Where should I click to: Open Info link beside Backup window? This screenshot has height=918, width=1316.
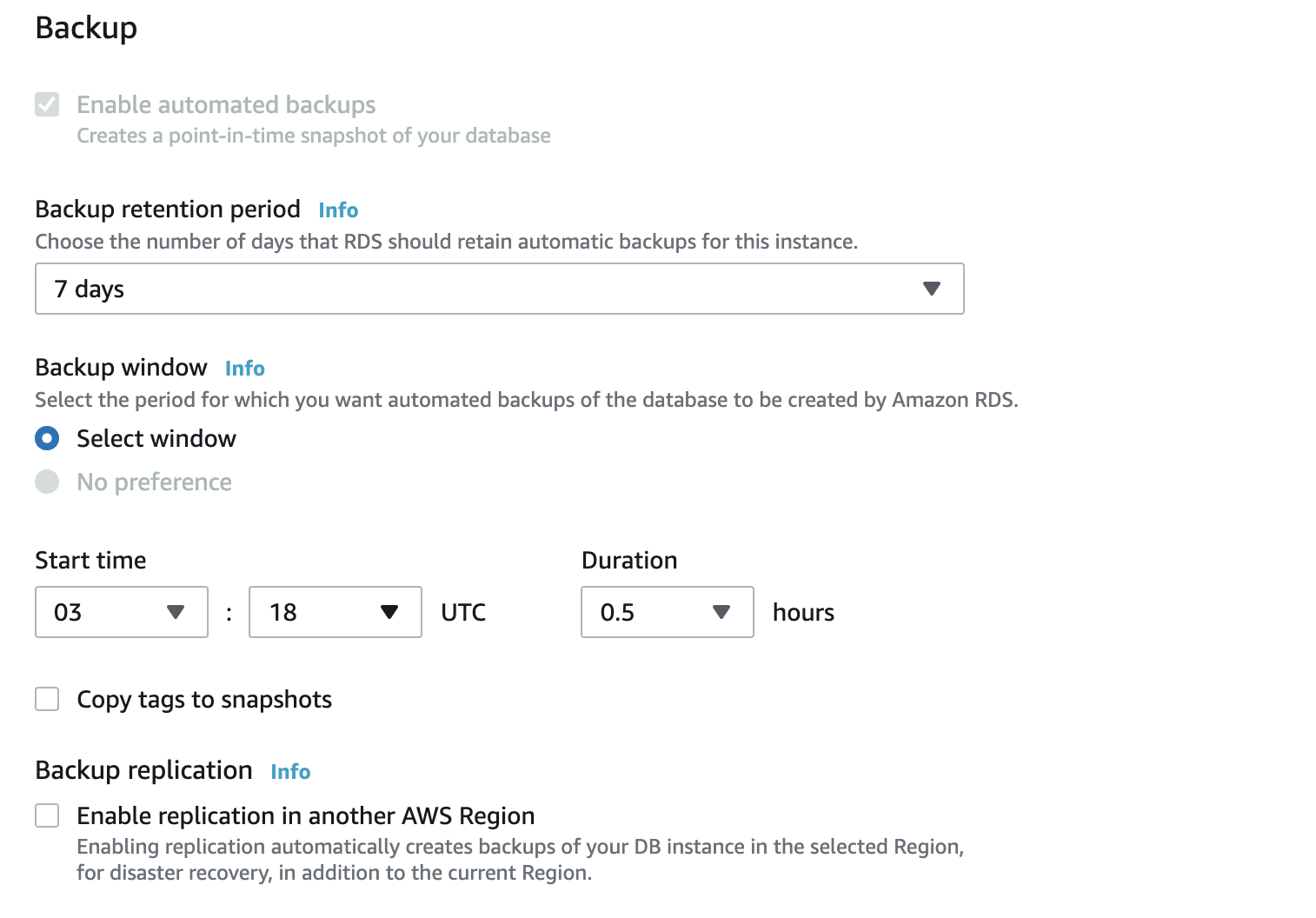coord(244,369)
